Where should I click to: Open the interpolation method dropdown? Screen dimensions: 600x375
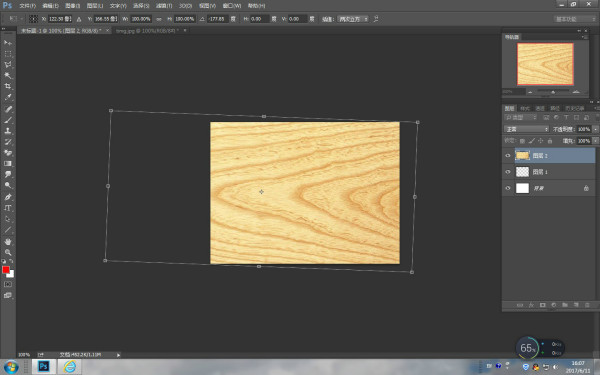(353, 19)
